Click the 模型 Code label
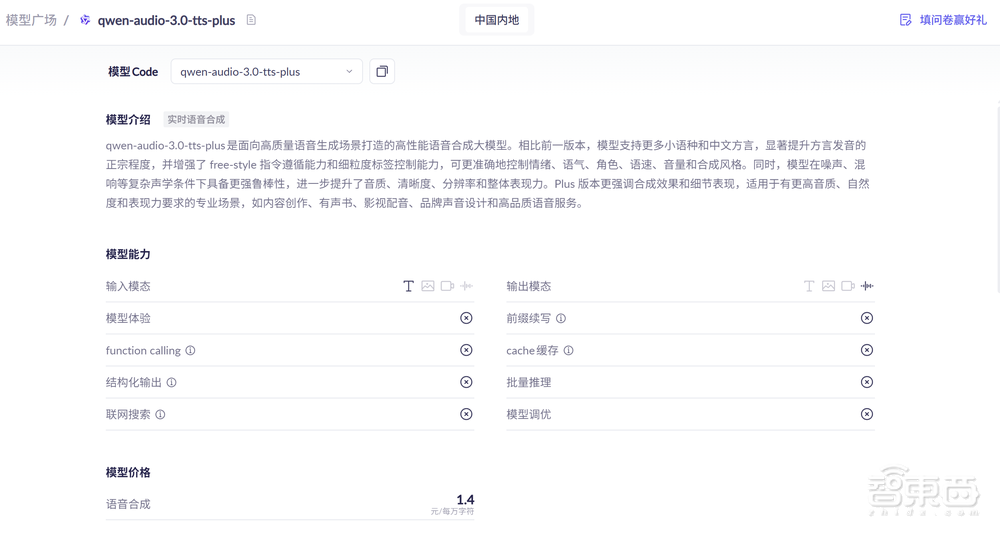The width and height of the screenshot is (1000, 535). (133, 71)
